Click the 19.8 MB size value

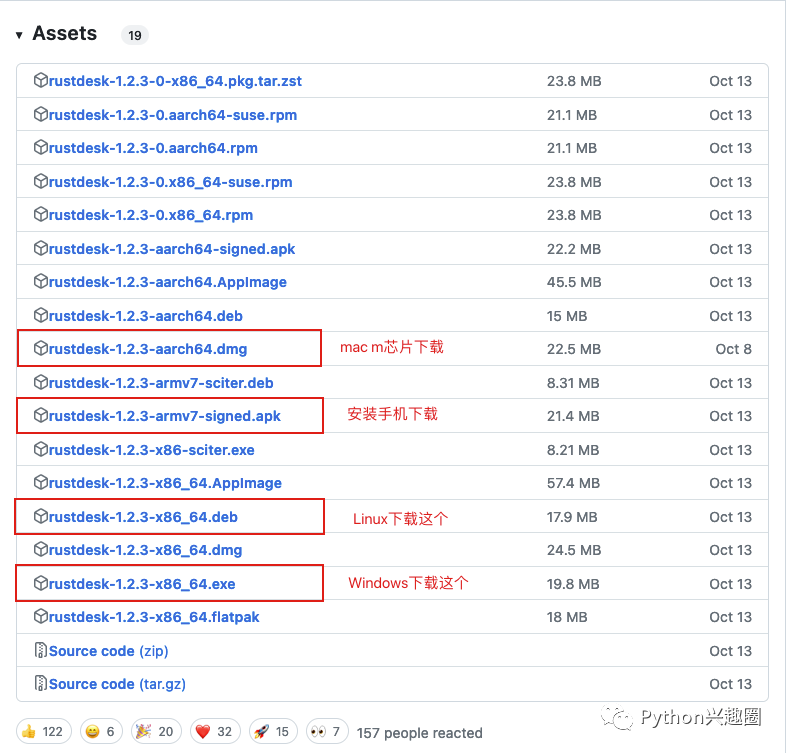573,584
